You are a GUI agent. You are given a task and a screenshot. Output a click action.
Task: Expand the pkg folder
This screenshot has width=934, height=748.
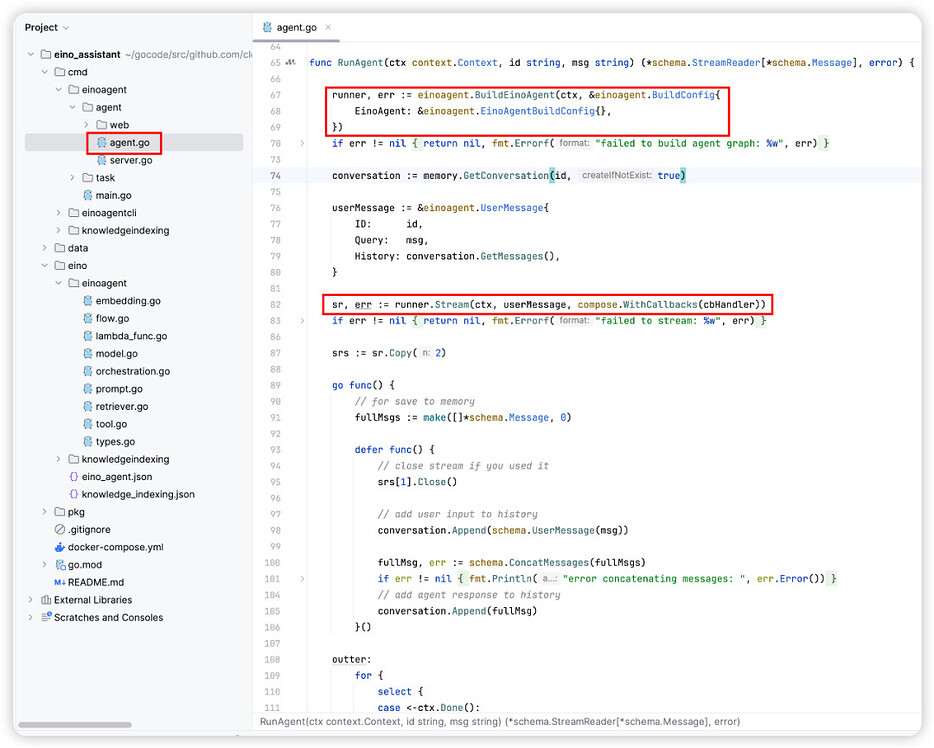tap(45, 512)
